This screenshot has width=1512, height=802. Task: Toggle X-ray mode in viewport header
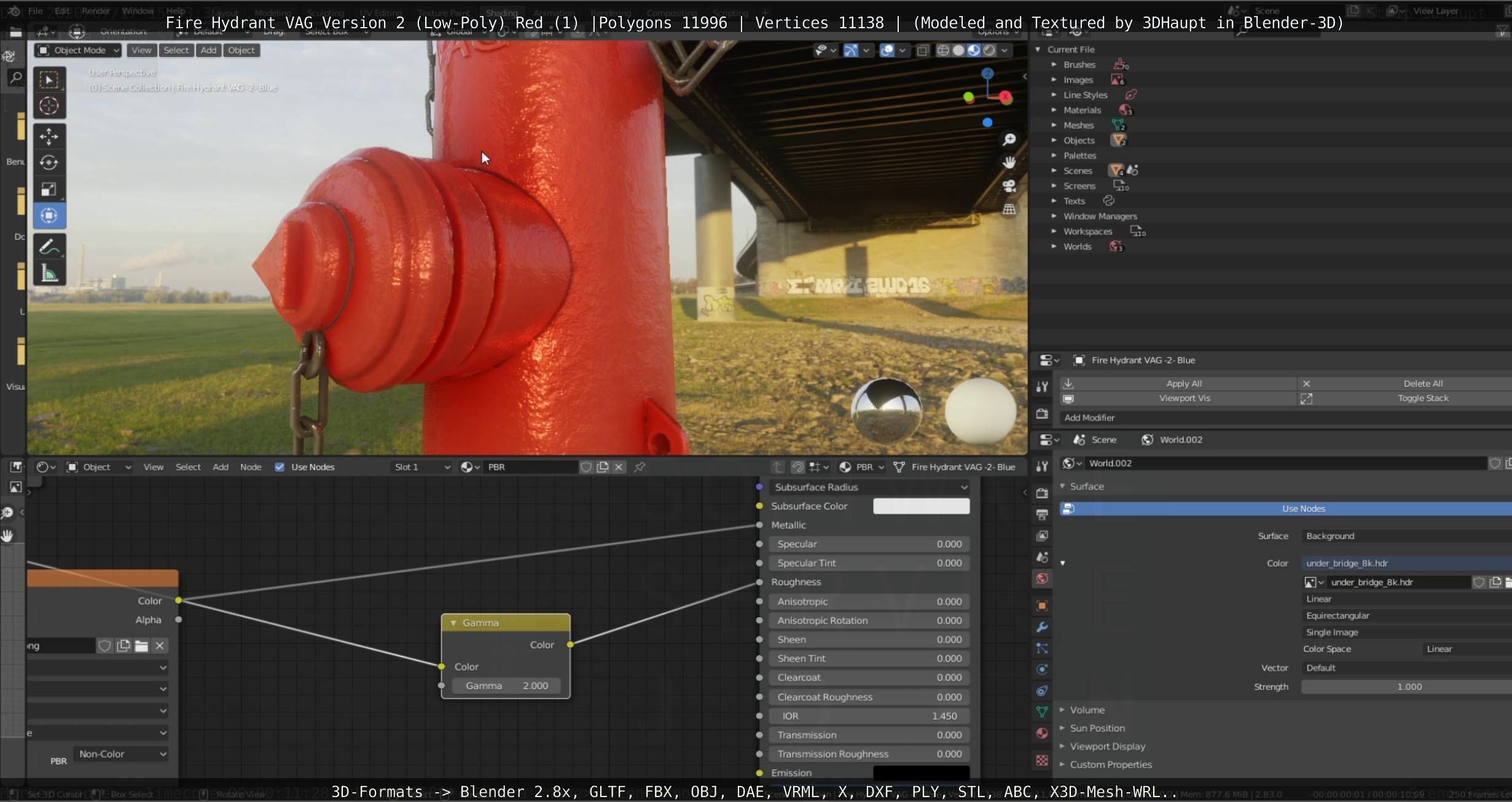pos(922,50)
